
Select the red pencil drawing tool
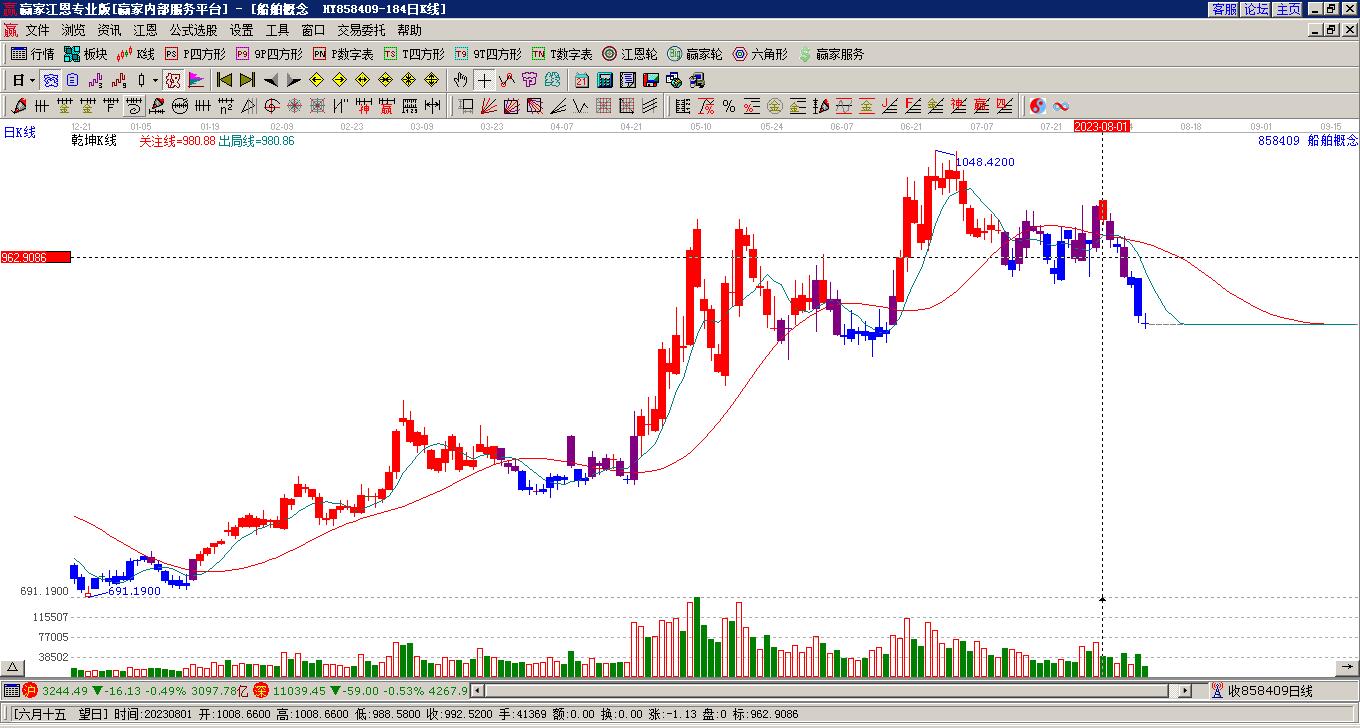coord(19,106)
